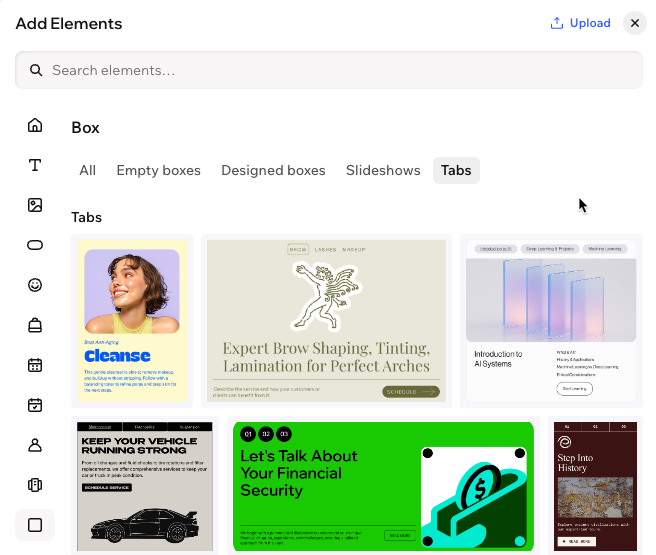Switch to the Designed boxes tab
This screenshot has height=555, width=656.
click(x=273, y=170)
